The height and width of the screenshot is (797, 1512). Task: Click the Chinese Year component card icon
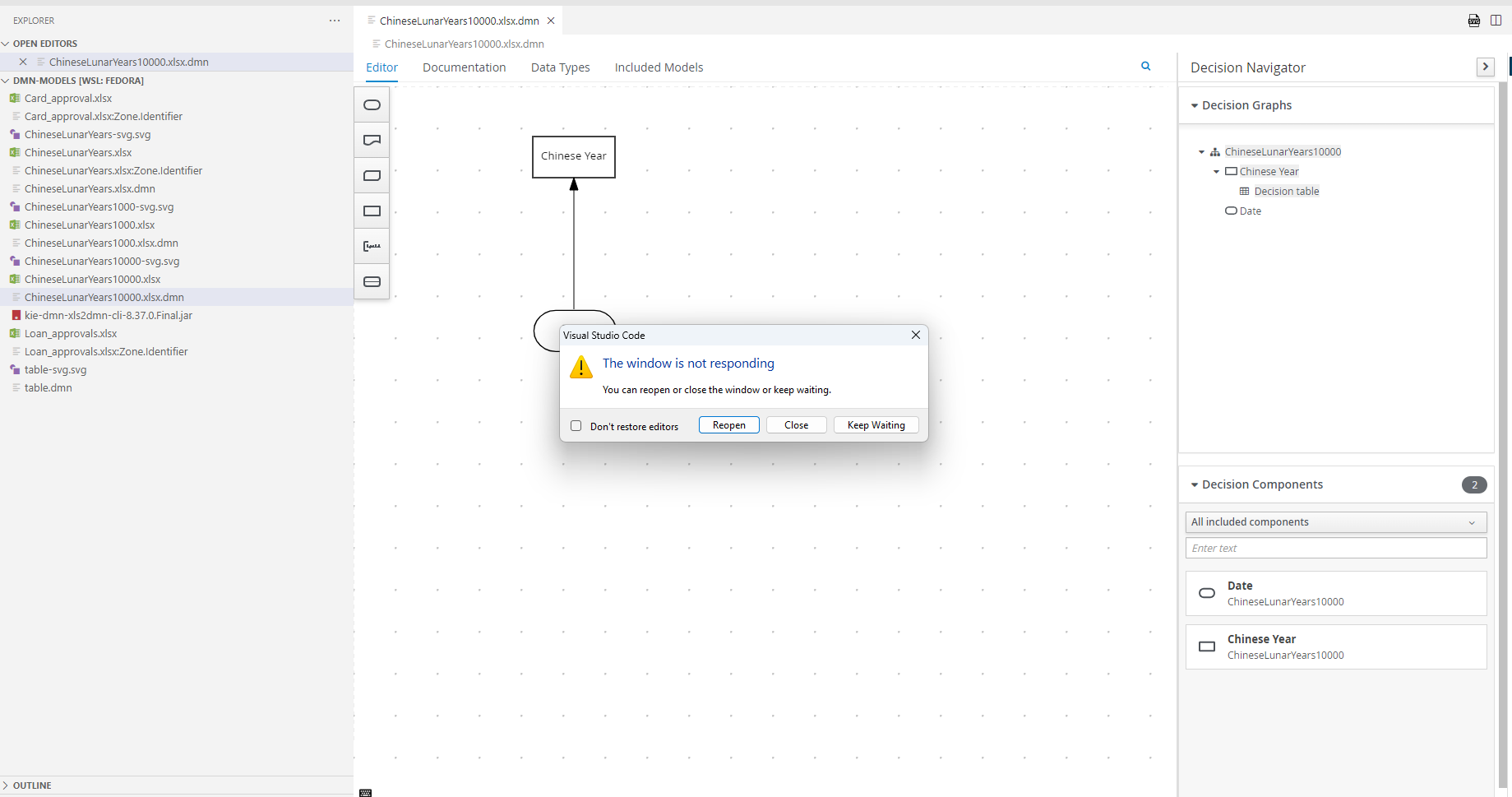(1207, 646)
